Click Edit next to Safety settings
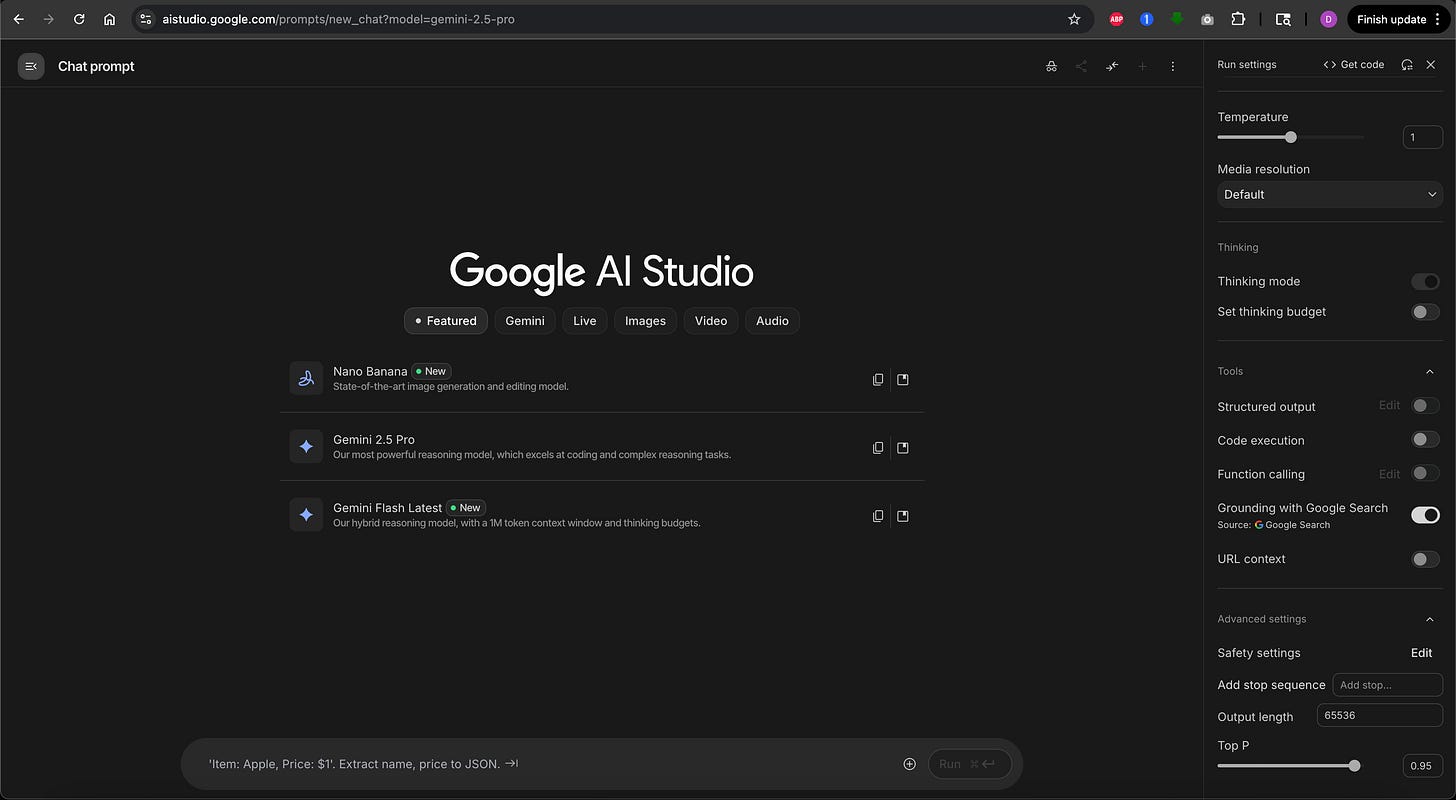 point(1421,653)
